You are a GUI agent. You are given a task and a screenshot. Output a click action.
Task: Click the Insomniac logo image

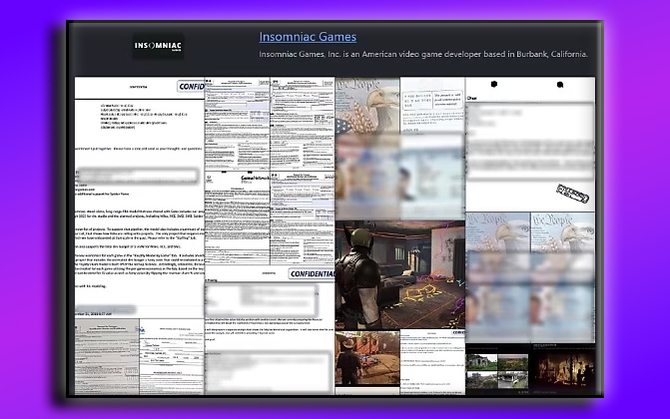(158, 46)
